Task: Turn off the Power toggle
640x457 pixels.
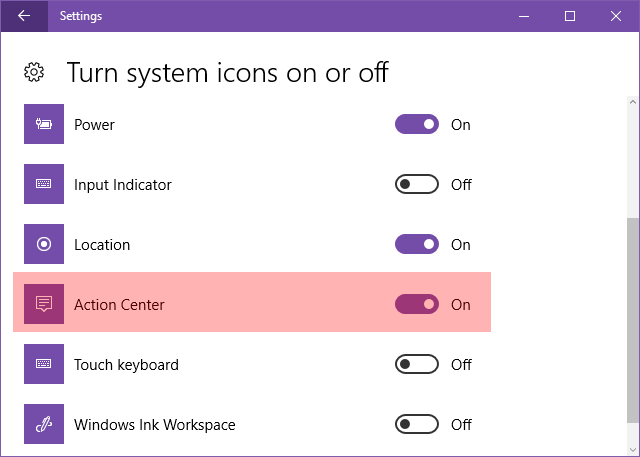Action: [x=417, y=124]
